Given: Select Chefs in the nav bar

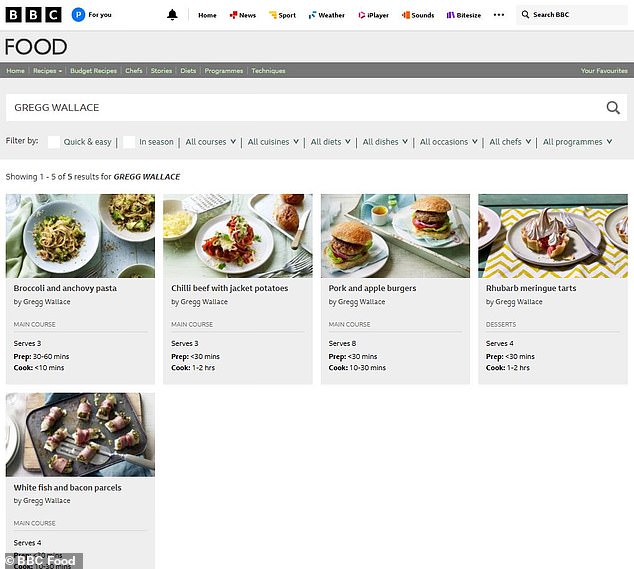Looking at the screenshot, I should (x=134, y=71).
